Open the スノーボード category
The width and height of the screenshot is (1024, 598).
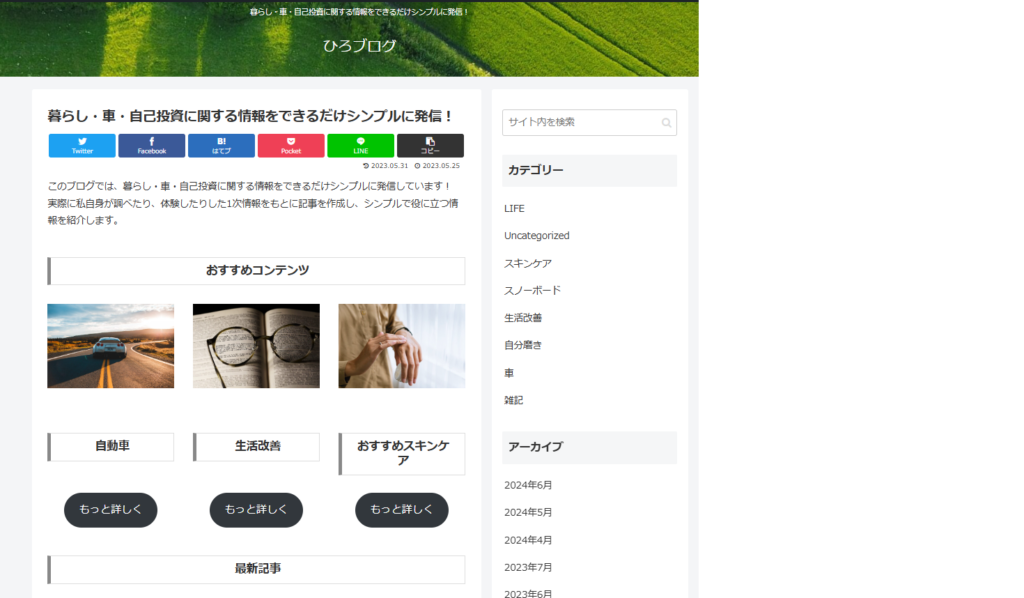click(532, 290)
